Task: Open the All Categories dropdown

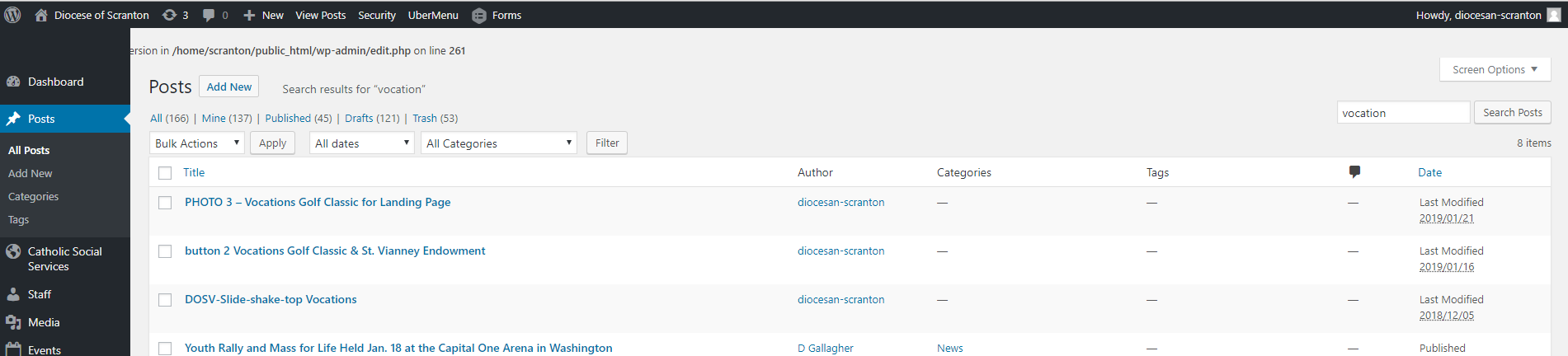Action: pyautogui.click(x=499, y=143)
